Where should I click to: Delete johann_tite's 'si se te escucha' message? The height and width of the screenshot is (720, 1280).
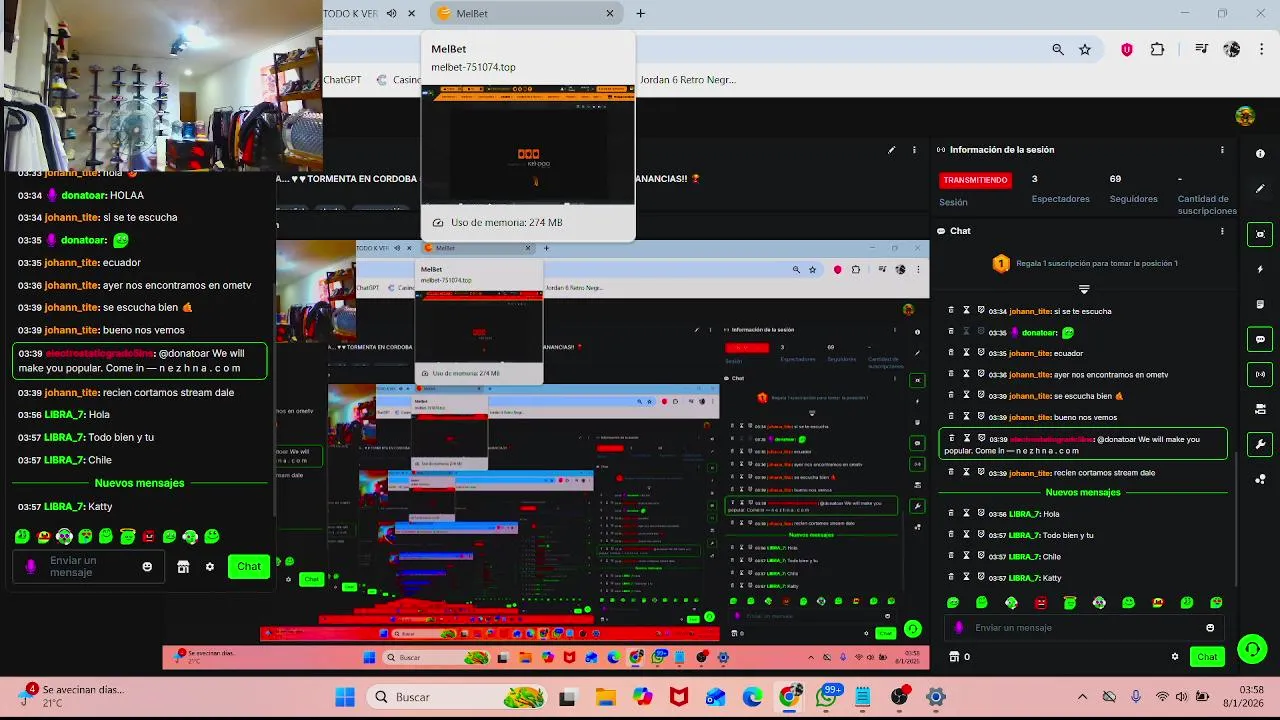951,311
